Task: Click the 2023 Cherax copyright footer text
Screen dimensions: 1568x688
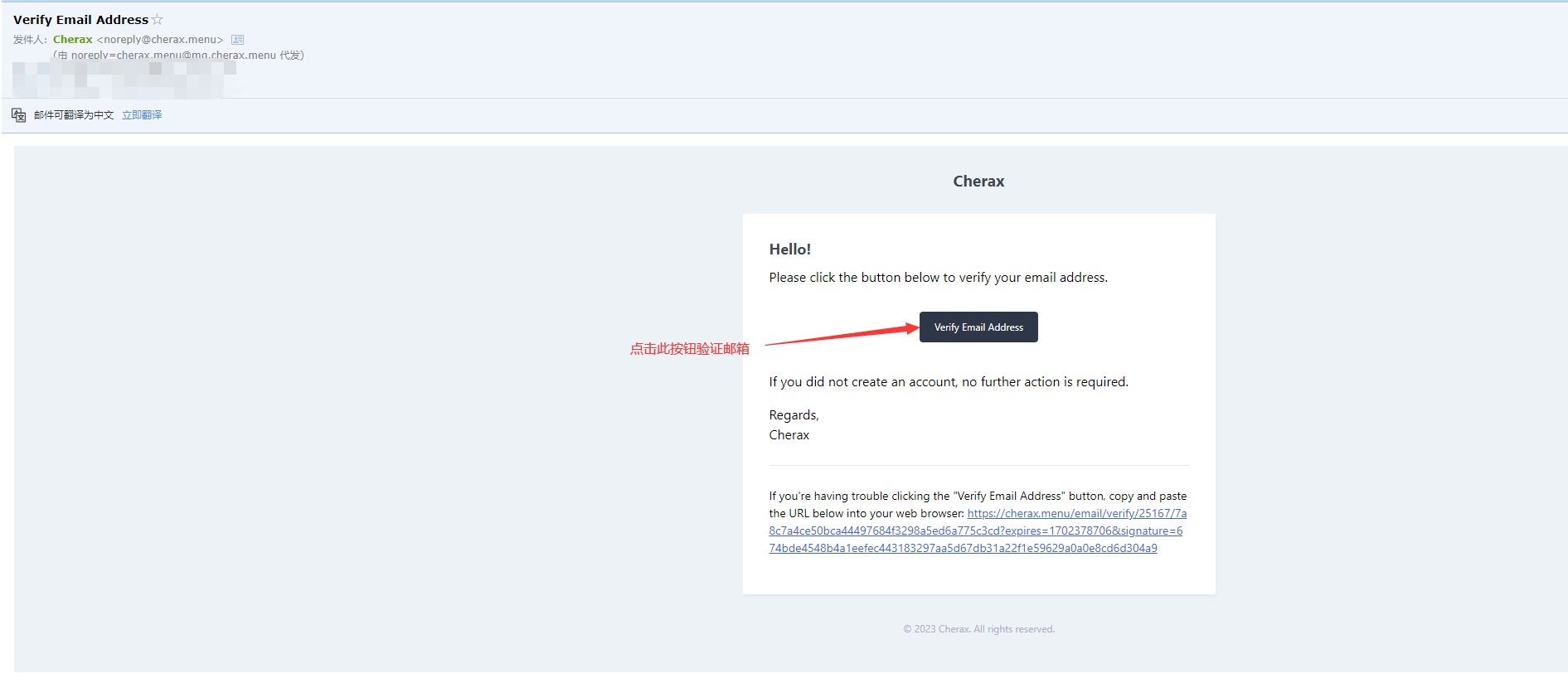Action: [978, 629]
